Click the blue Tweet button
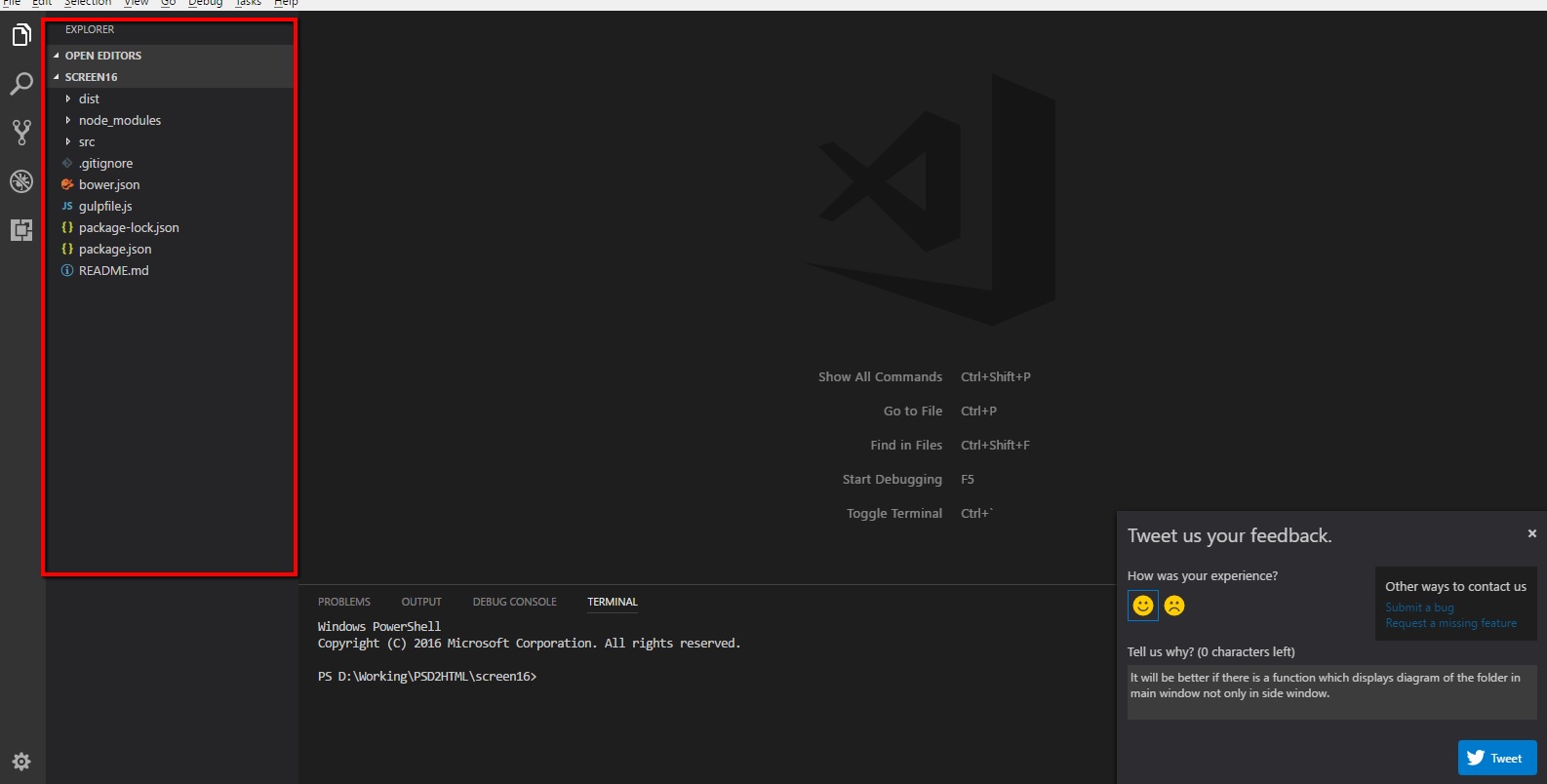 tap(1497, 758)
